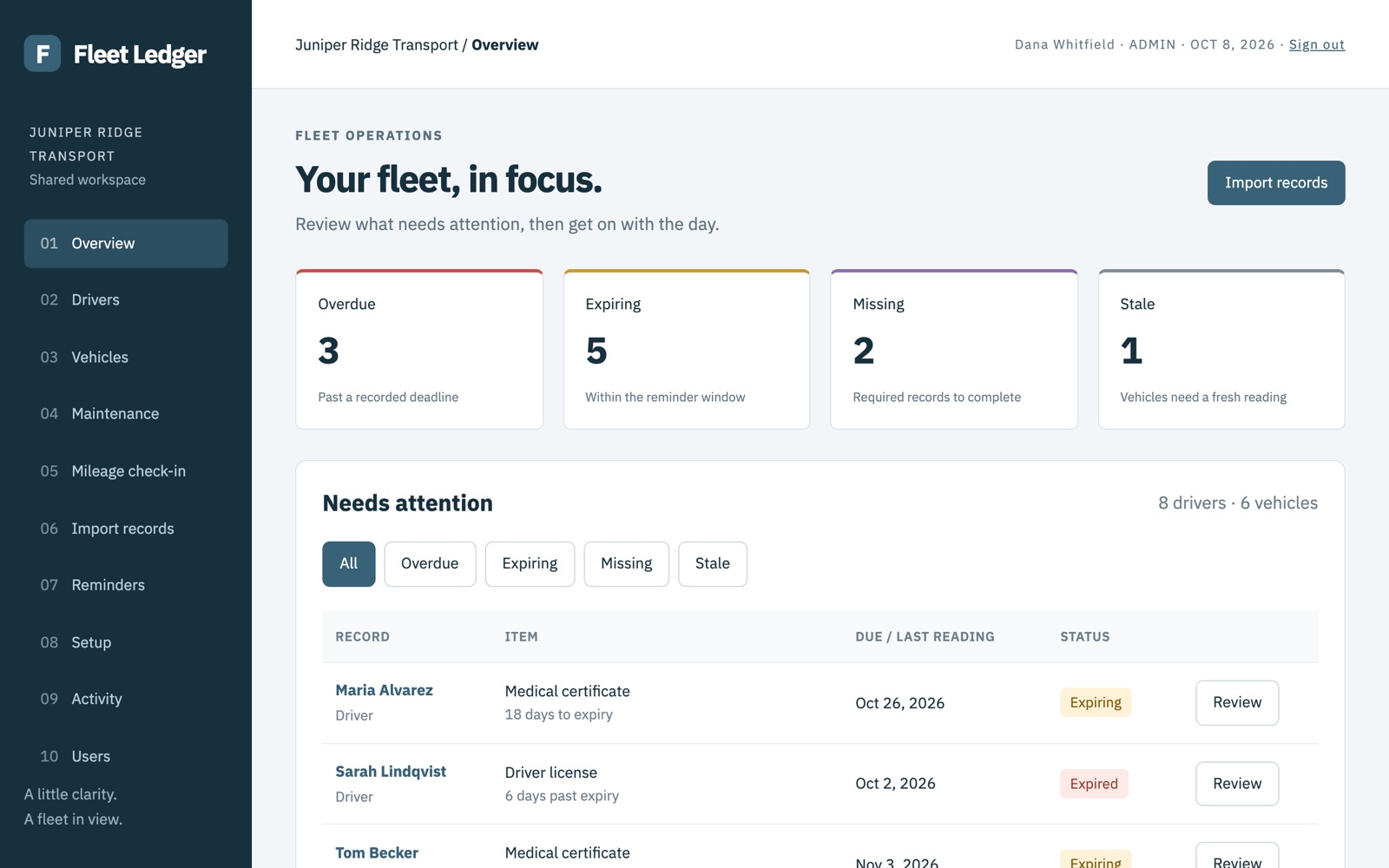1389x868 pixels.
Task: Click the Import records button
Action: click(x=1276, y=182)
